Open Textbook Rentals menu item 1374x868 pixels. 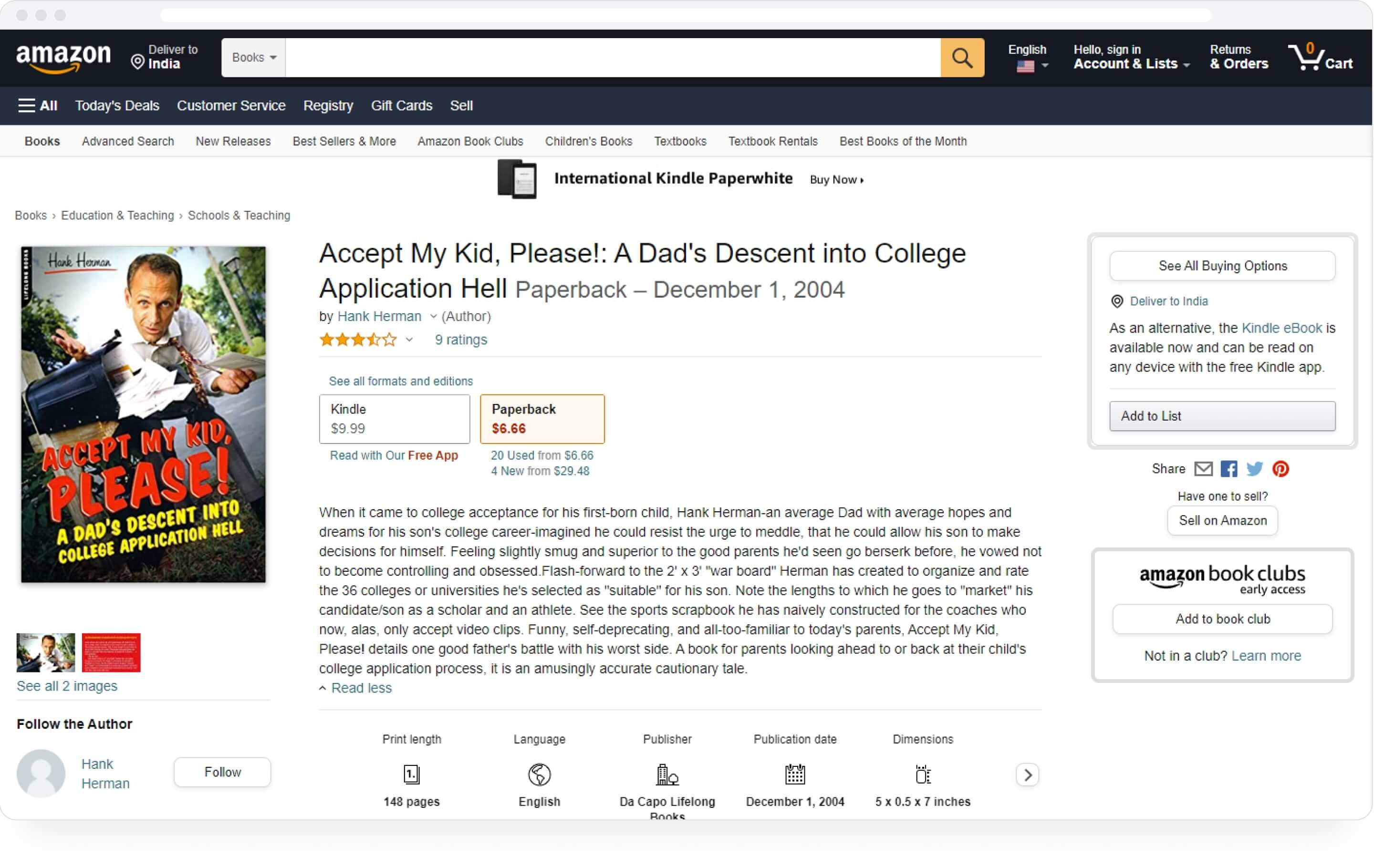(772, 141)
